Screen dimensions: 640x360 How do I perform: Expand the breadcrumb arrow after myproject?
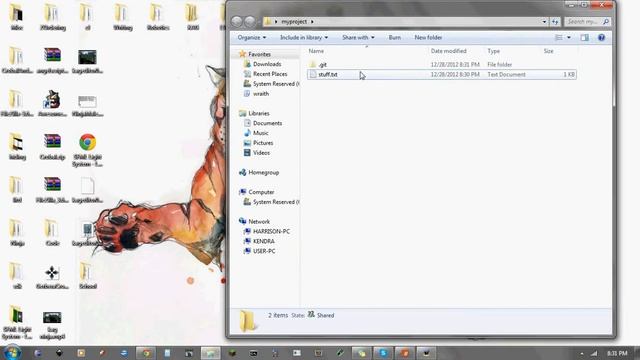coord(312,22)
